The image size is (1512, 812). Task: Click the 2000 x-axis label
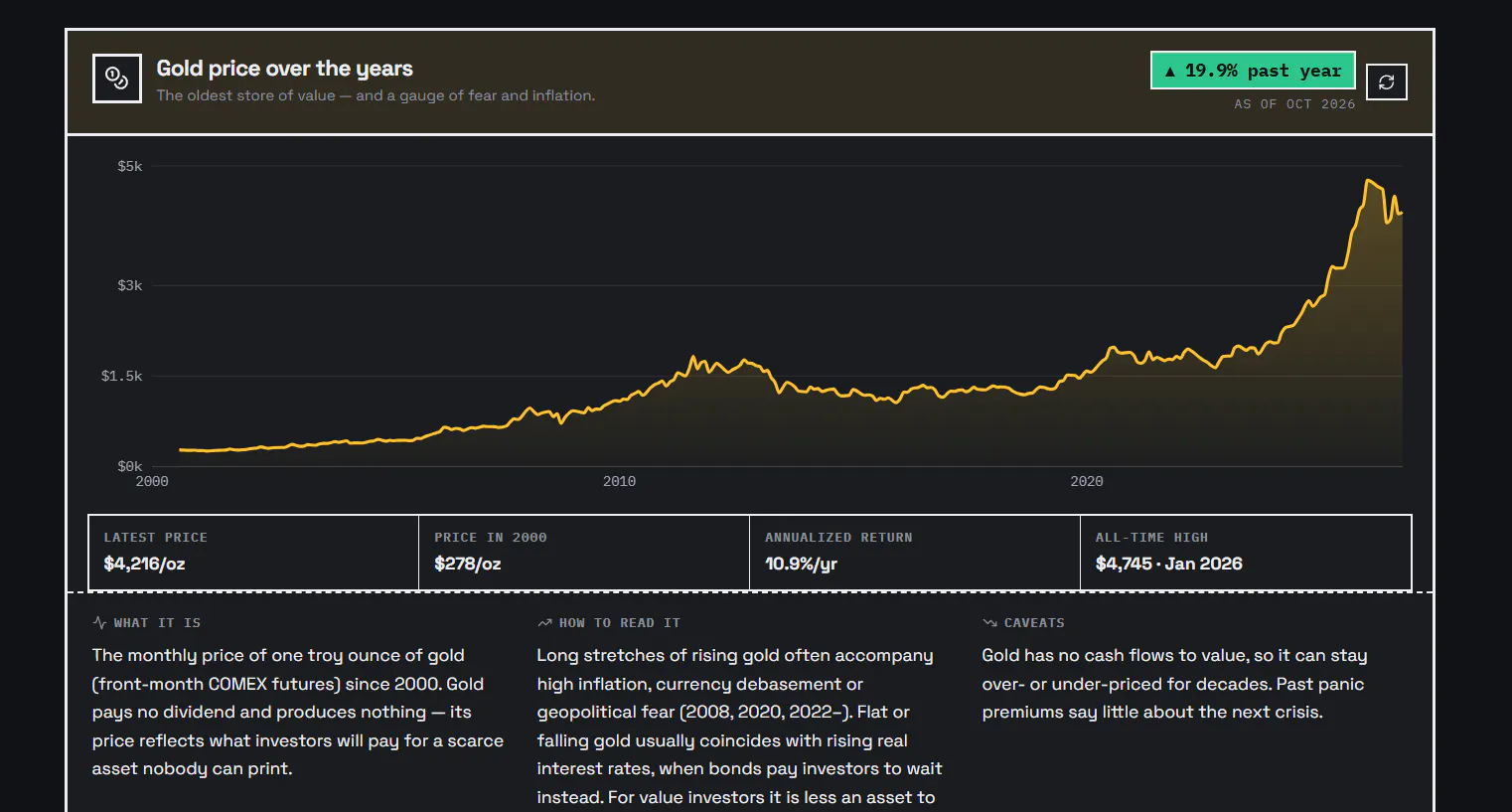pyautogui.click(x=152, y=481)
